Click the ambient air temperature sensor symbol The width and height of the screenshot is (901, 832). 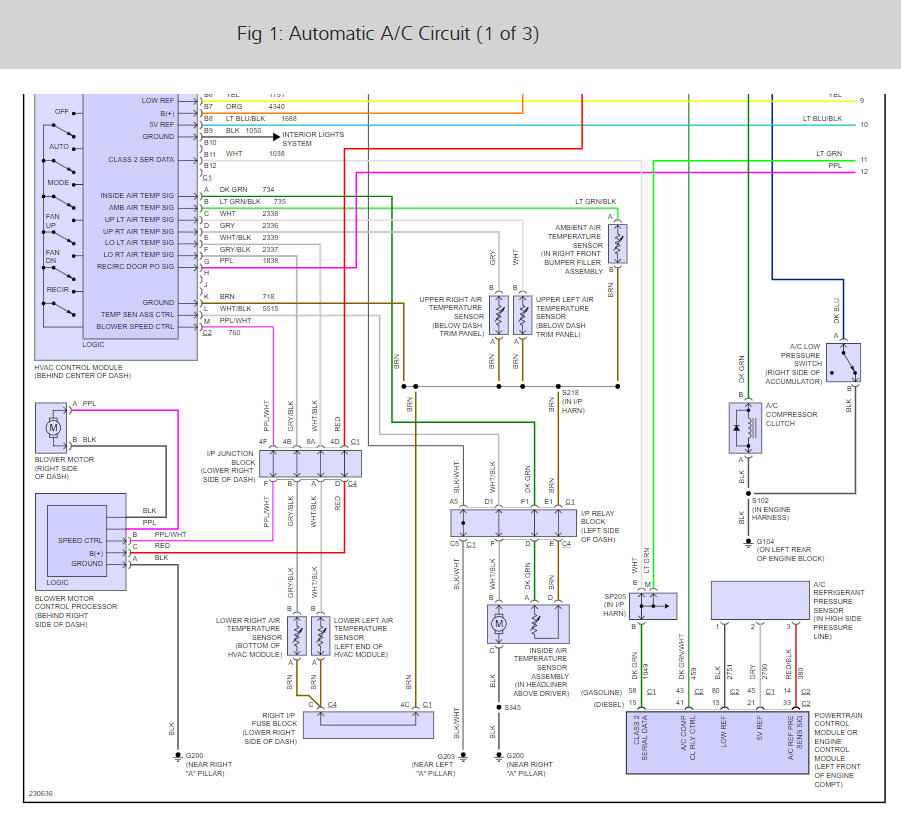[618, 244]
